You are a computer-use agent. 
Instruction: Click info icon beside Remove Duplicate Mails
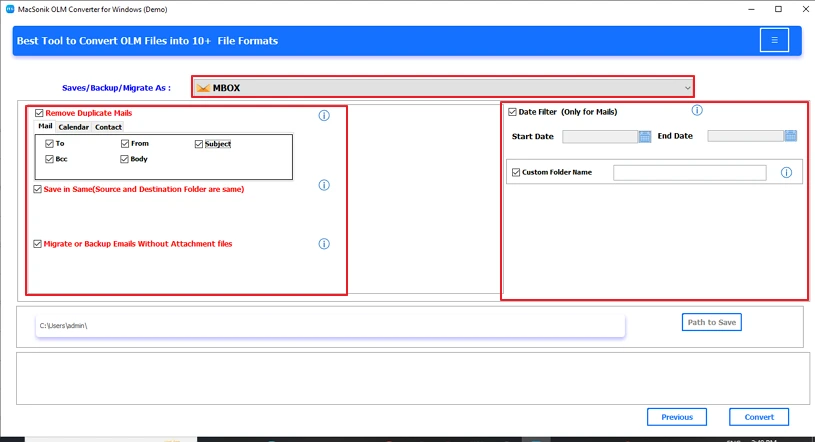tap(324, 116)
